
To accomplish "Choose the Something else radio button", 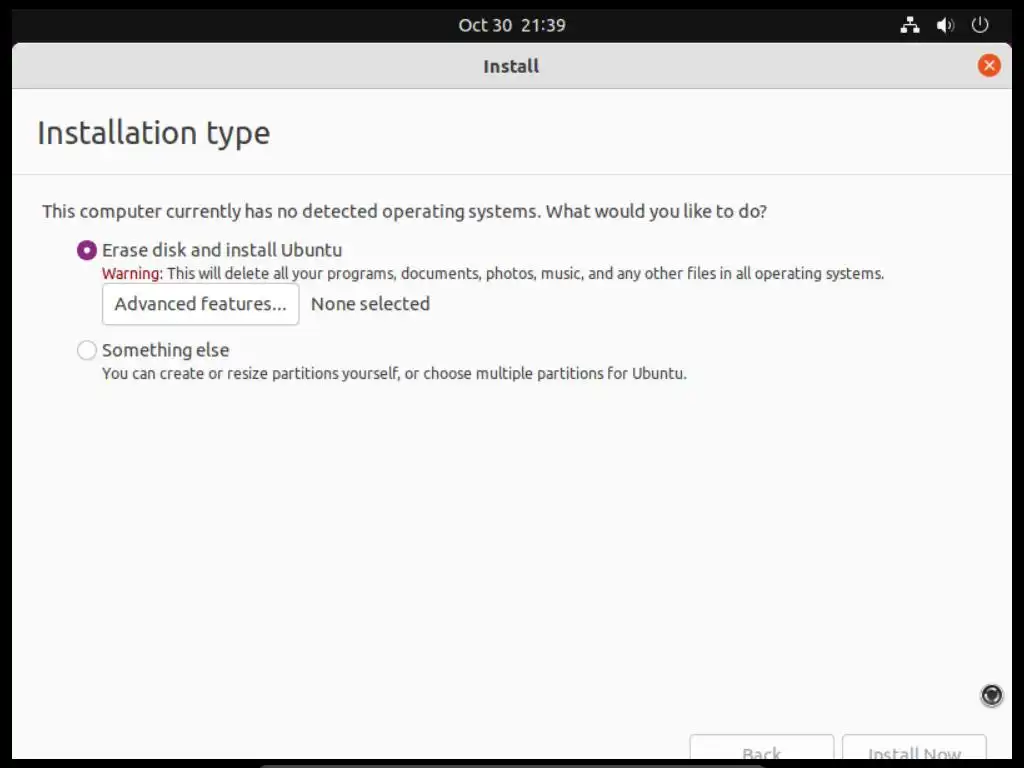I will click(87, 350).
